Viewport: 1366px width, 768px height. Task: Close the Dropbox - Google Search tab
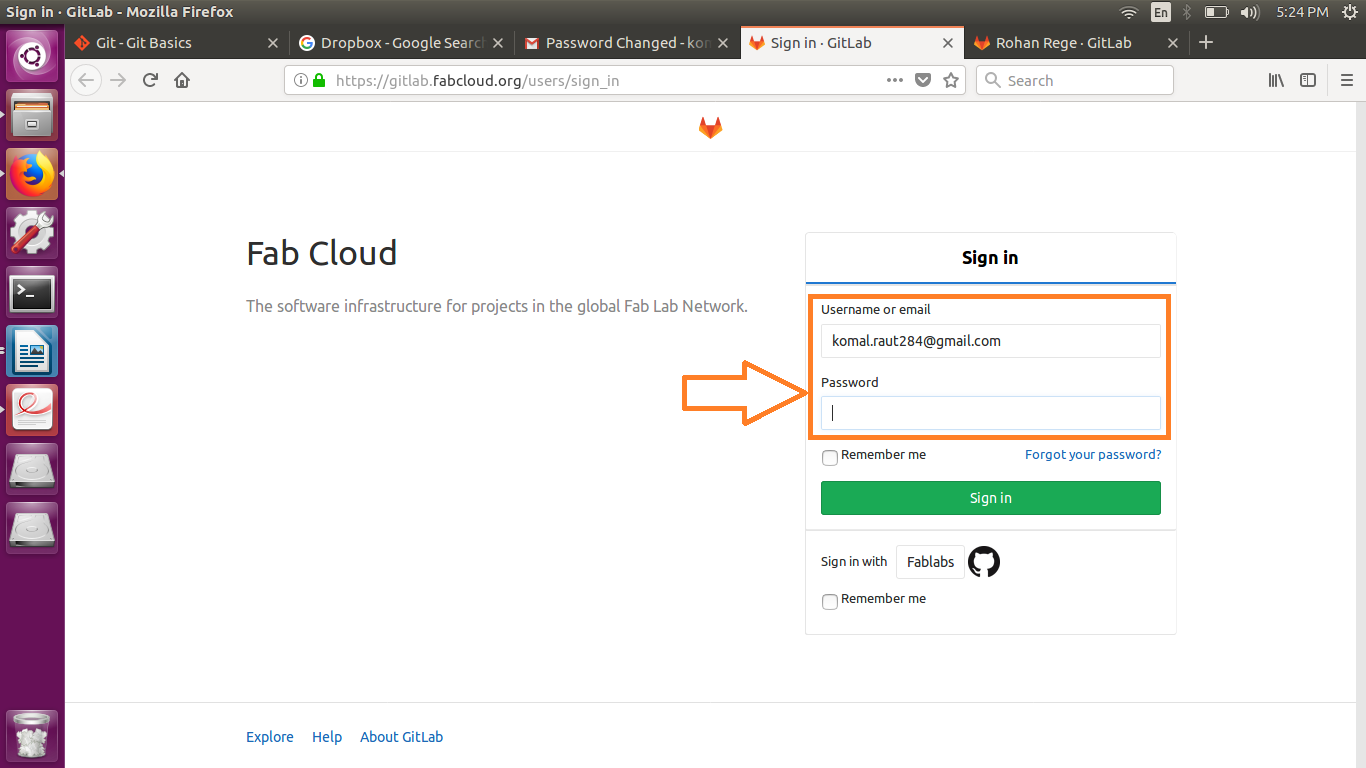(498, 43)
